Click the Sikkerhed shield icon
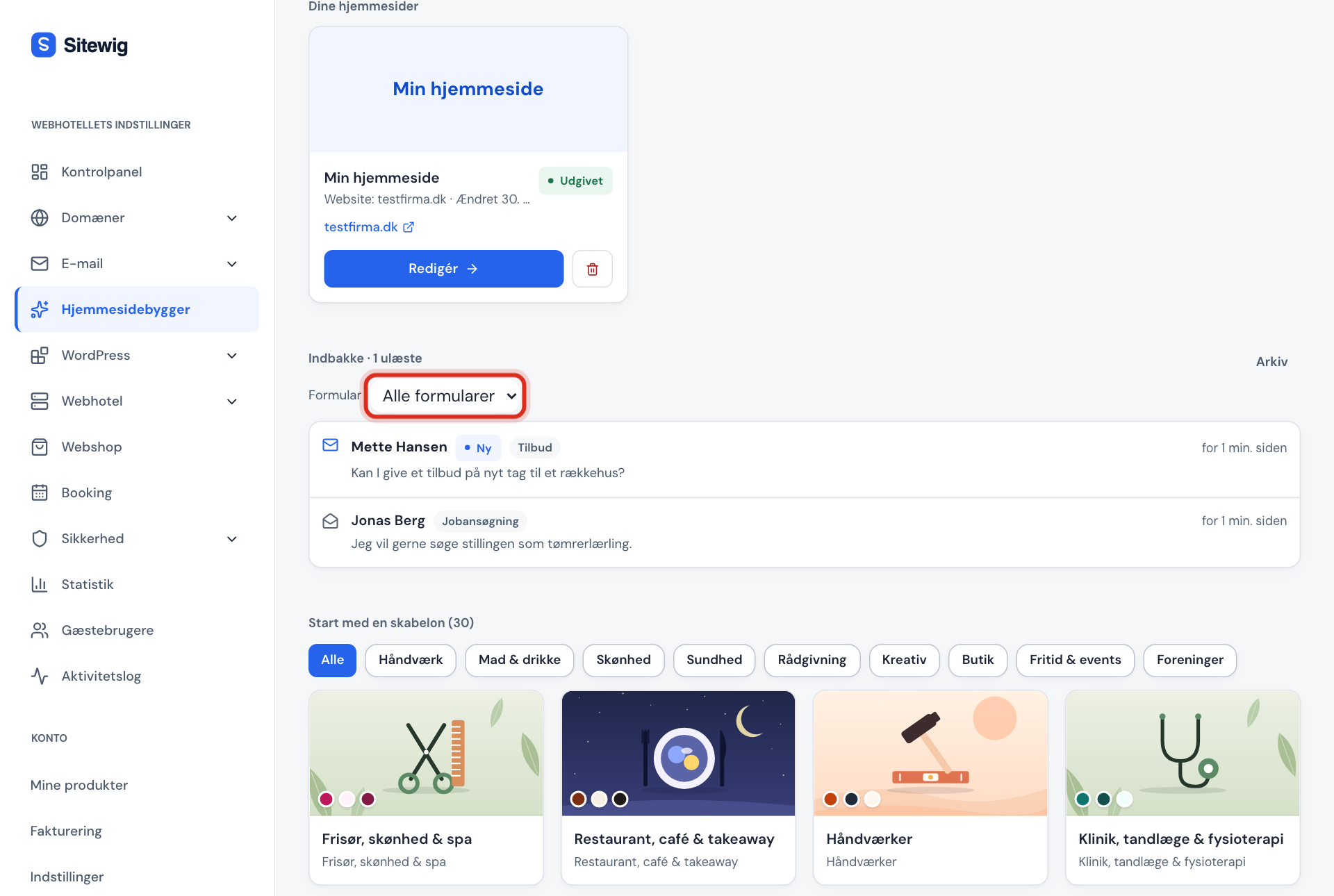 coord(40,538)
